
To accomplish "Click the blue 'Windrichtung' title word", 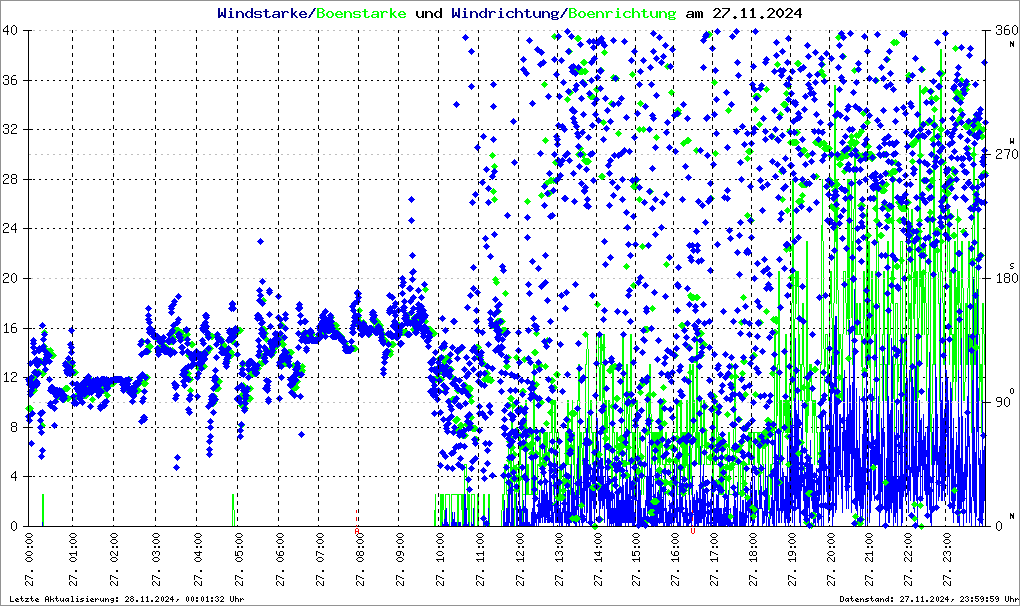I will click(x=505, y=13).
